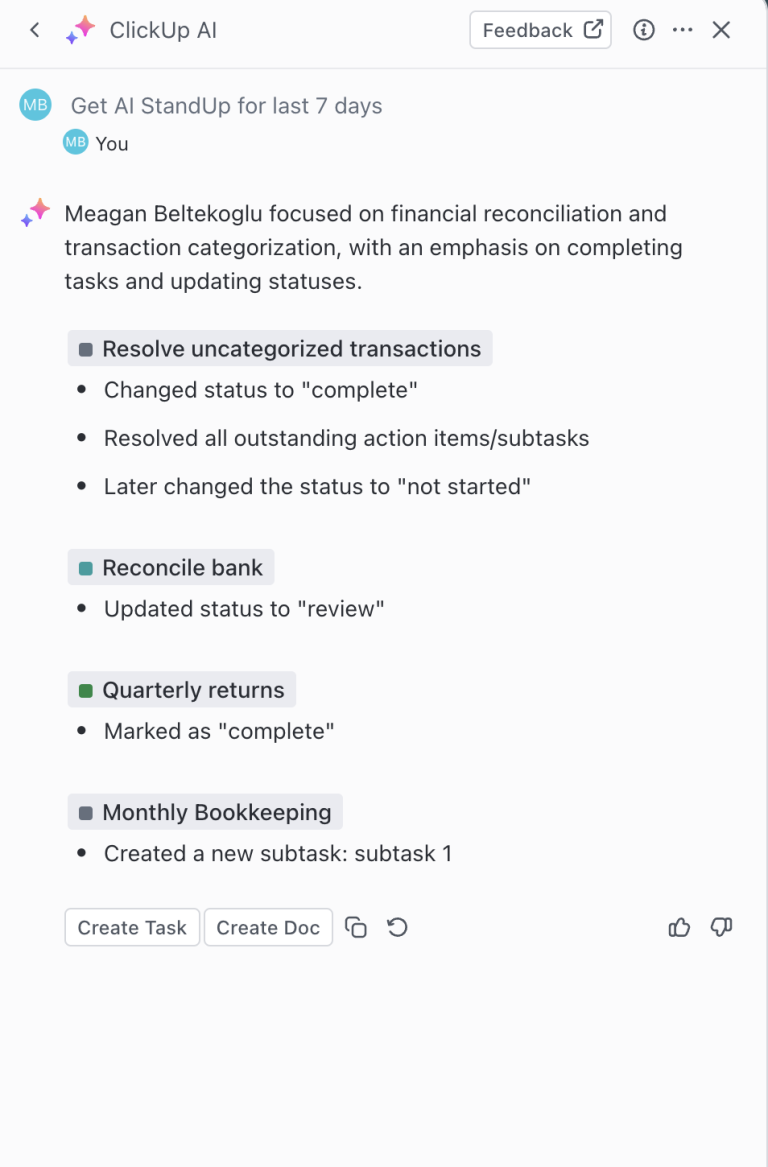The image size is (768, 1167).
Task: Give the AI response a thumbs down
Action: [721, 927]
